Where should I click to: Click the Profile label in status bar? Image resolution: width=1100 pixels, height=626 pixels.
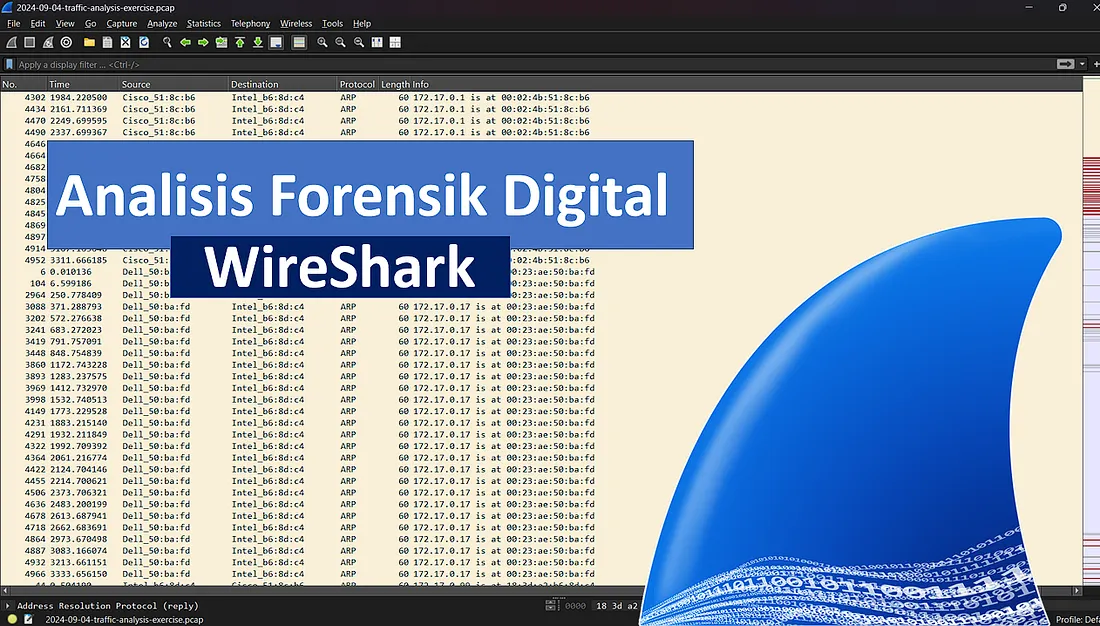pyautogui.click(x=1078, y=620)
